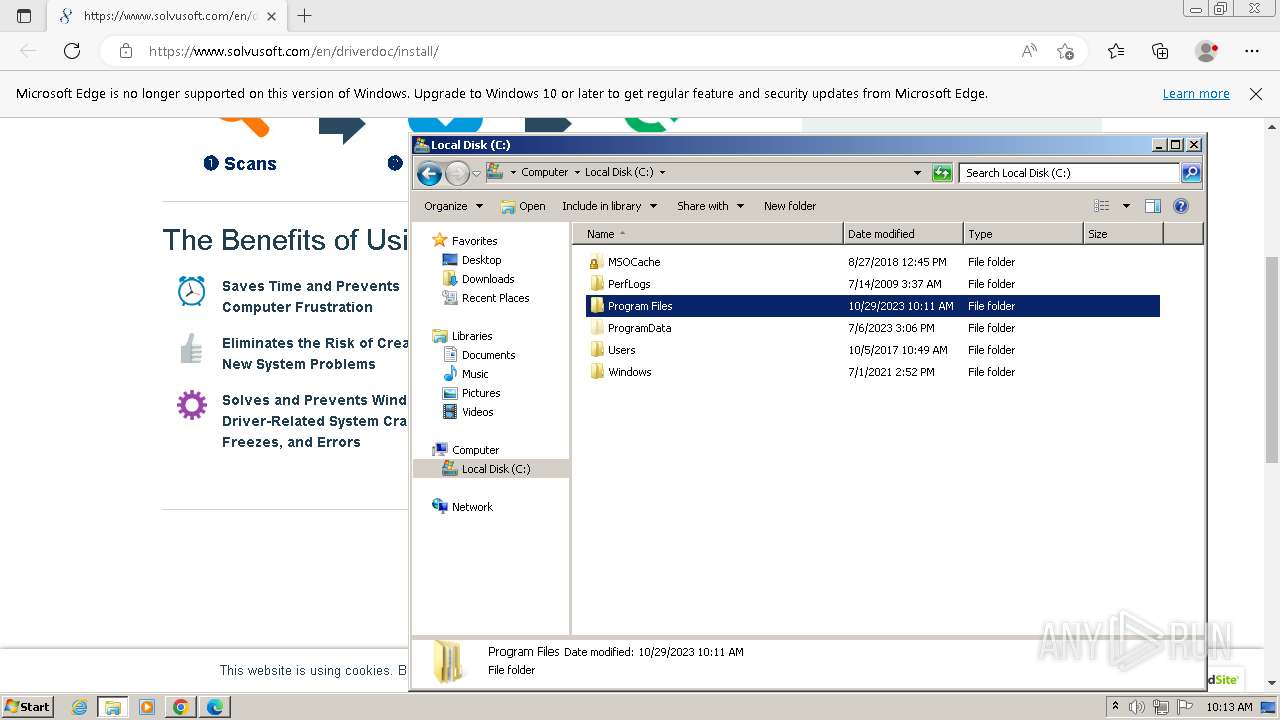Click the Explorer Back arrow button
Image resolution: width=1280 pixels, height=720 pixels.
pyautogui.click(x=429, y=173)
